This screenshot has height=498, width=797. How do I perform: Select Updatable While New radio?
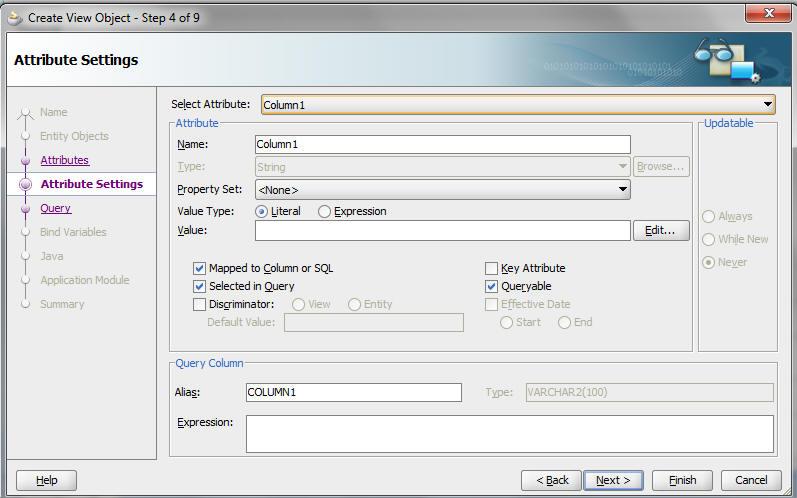coord(708,239)
